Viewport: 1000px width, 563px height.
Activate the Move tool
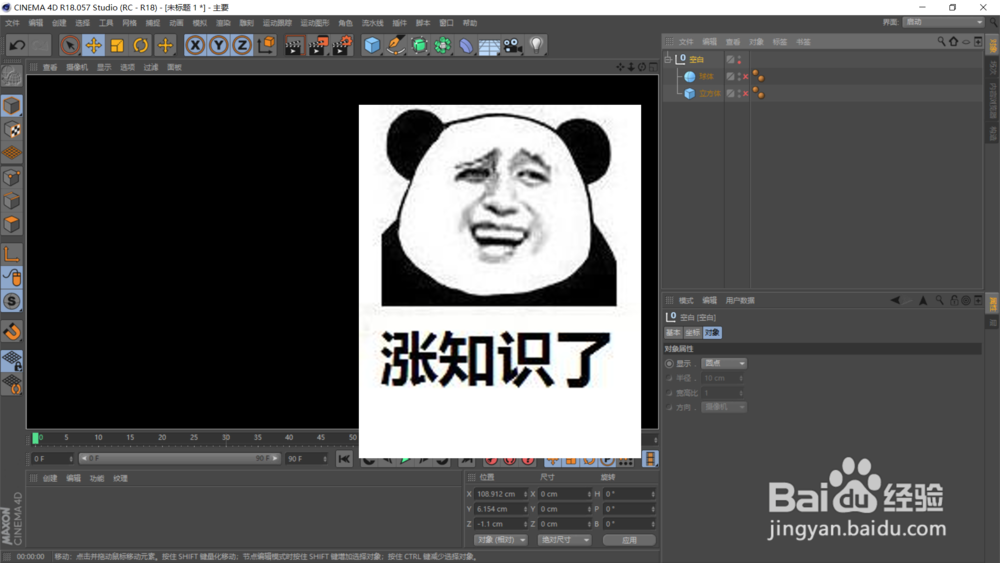pos(94,45)
